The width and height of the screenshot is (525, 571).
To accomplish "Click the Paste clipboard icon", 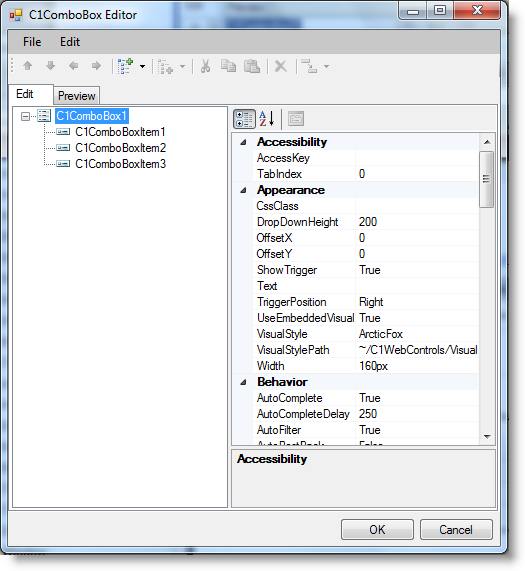I will pos(252,66).
